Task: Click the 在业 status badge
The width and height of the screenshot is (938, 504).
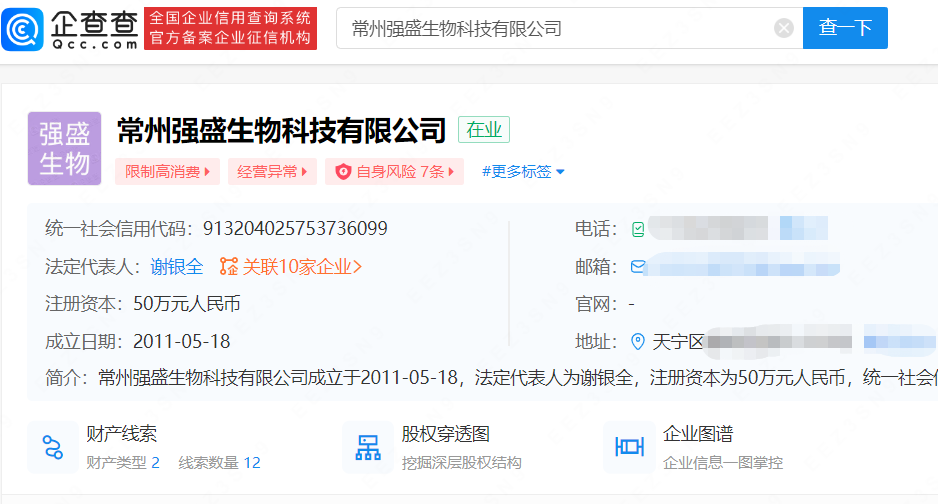Action: (484, 129)
